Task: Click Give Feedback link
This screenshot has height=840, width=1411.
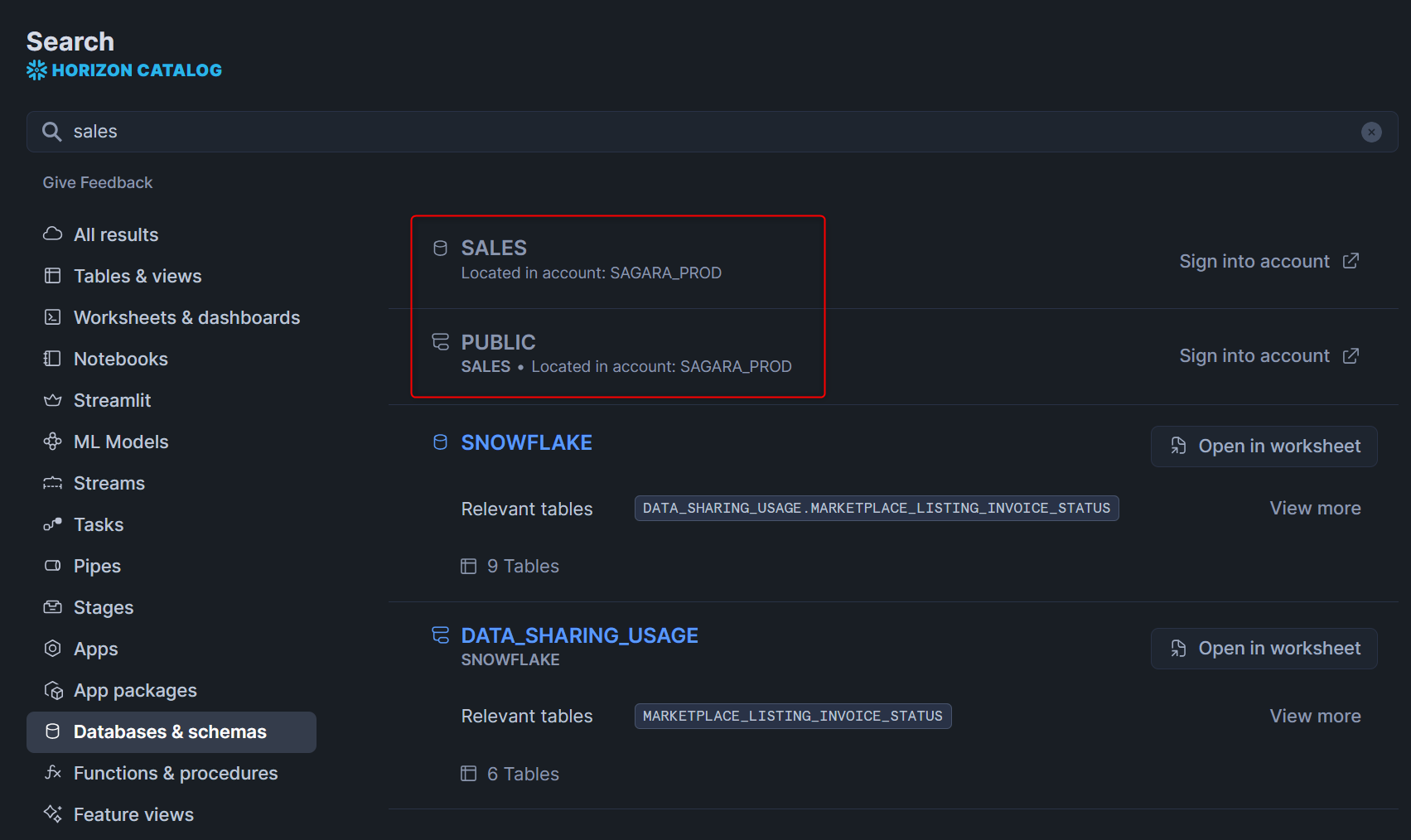Action: click(98, 182)
